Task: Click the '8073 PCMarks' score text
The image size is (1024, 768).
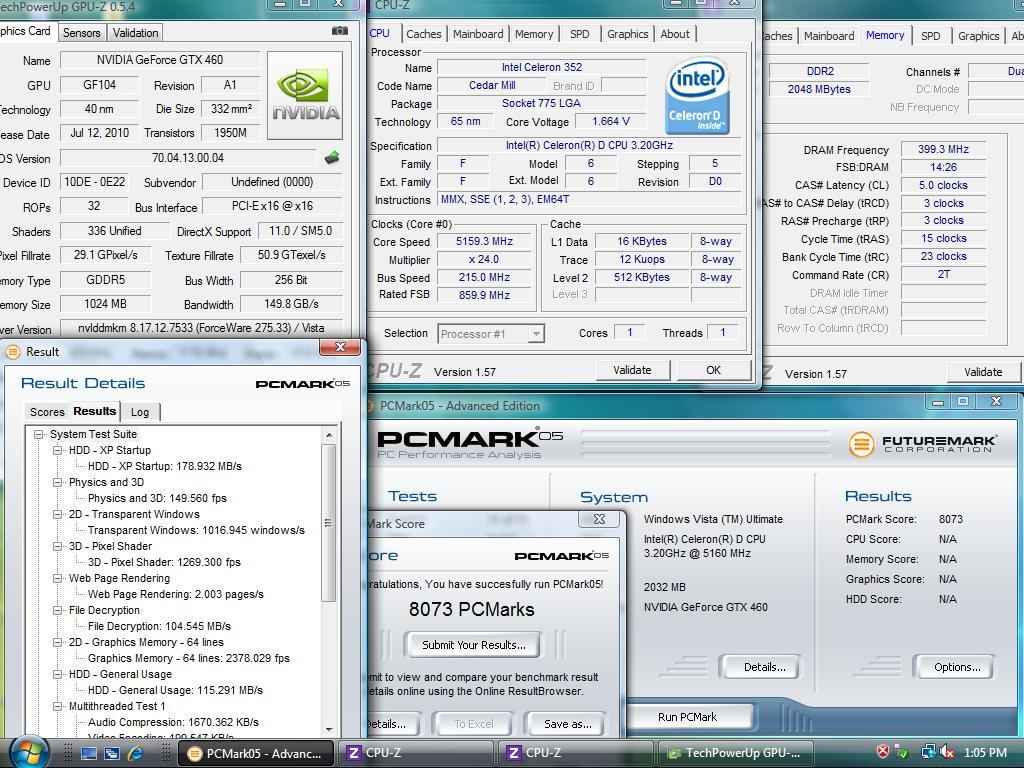Action: point(472,609)
